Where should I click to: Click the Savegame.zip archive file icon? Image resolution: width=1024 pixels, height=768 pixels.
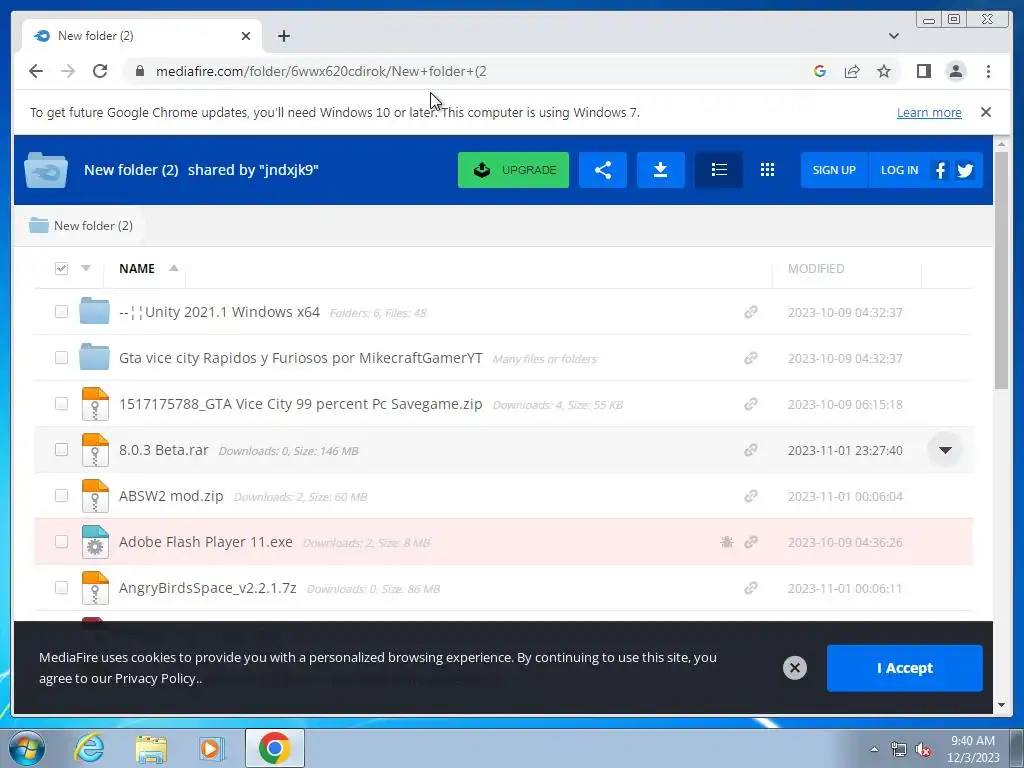click(95, 404)
